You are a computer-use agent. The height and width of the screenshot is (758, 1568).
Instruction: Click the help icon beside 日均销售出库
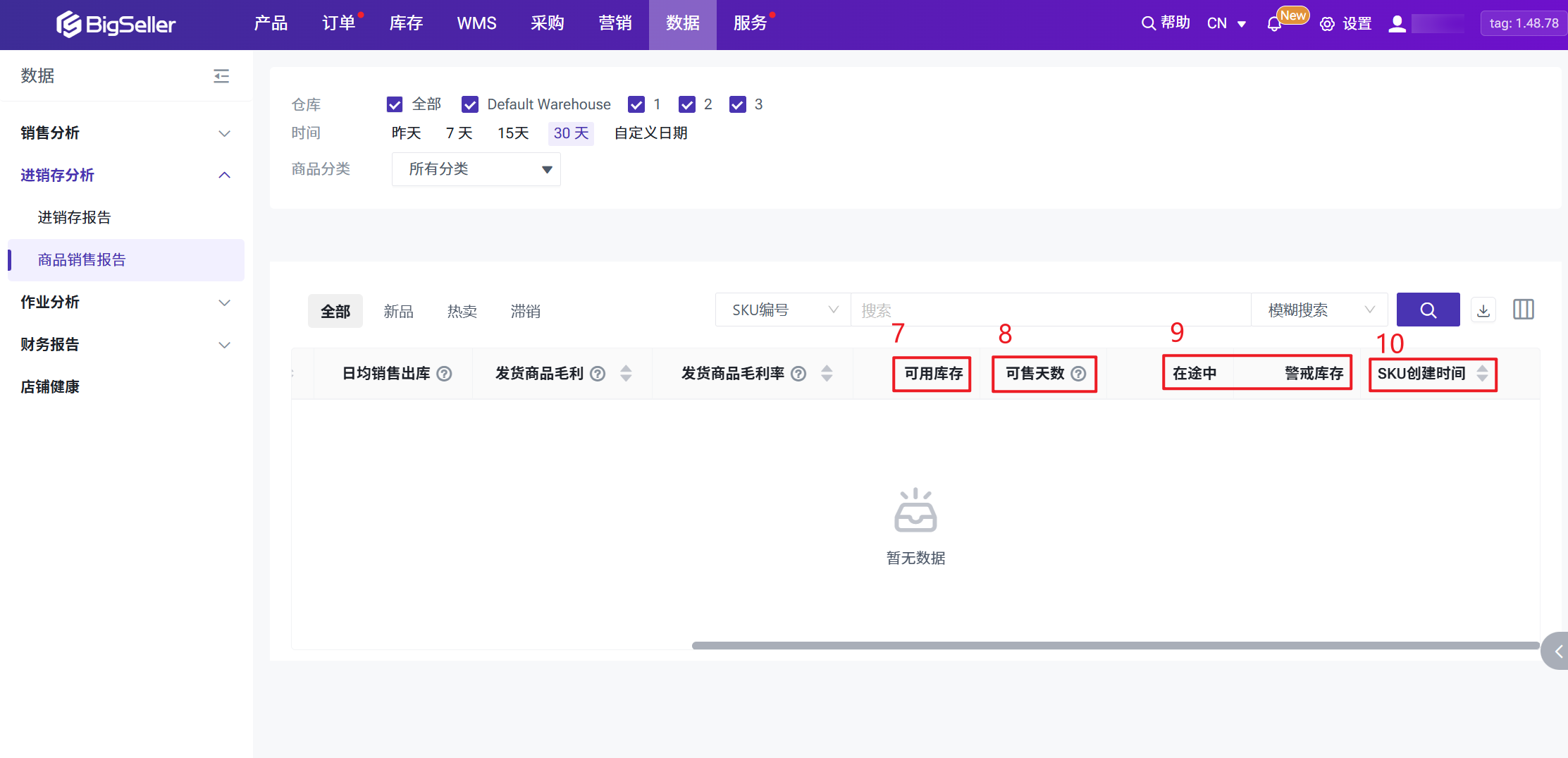pos(444,374)
